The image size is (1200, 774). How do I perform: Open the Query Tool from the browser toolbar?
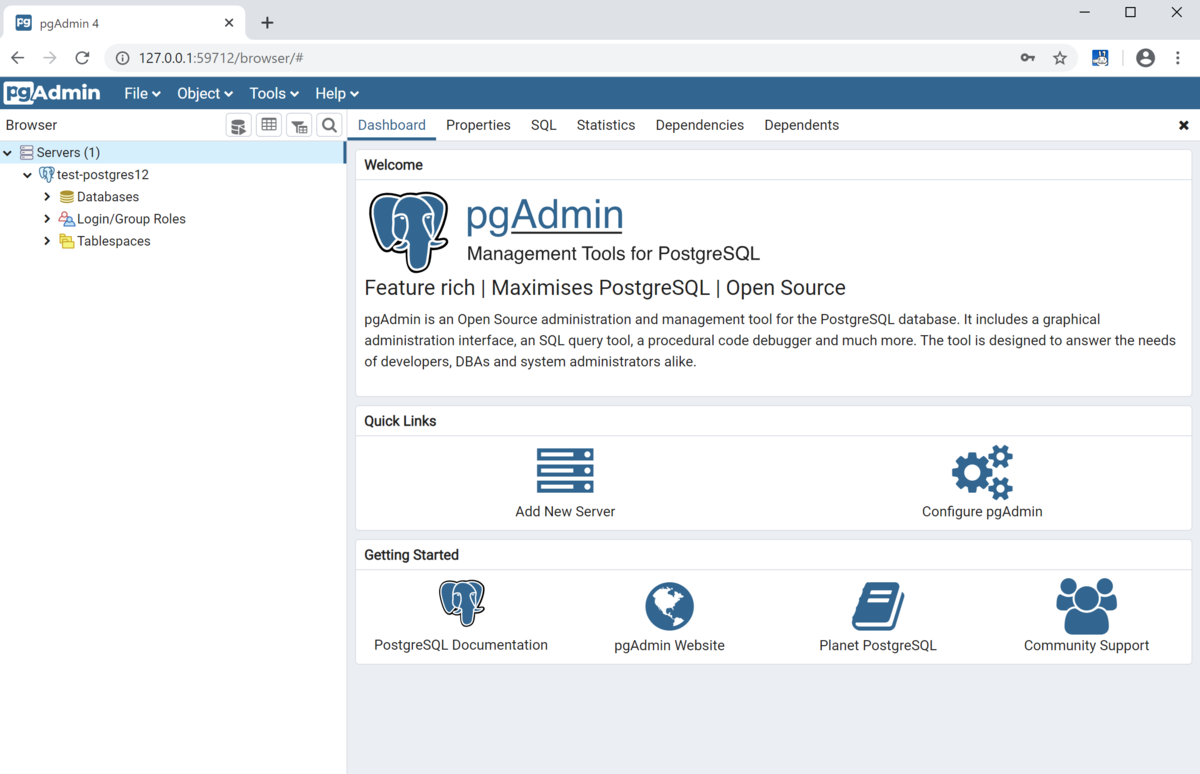coord(238,125)
